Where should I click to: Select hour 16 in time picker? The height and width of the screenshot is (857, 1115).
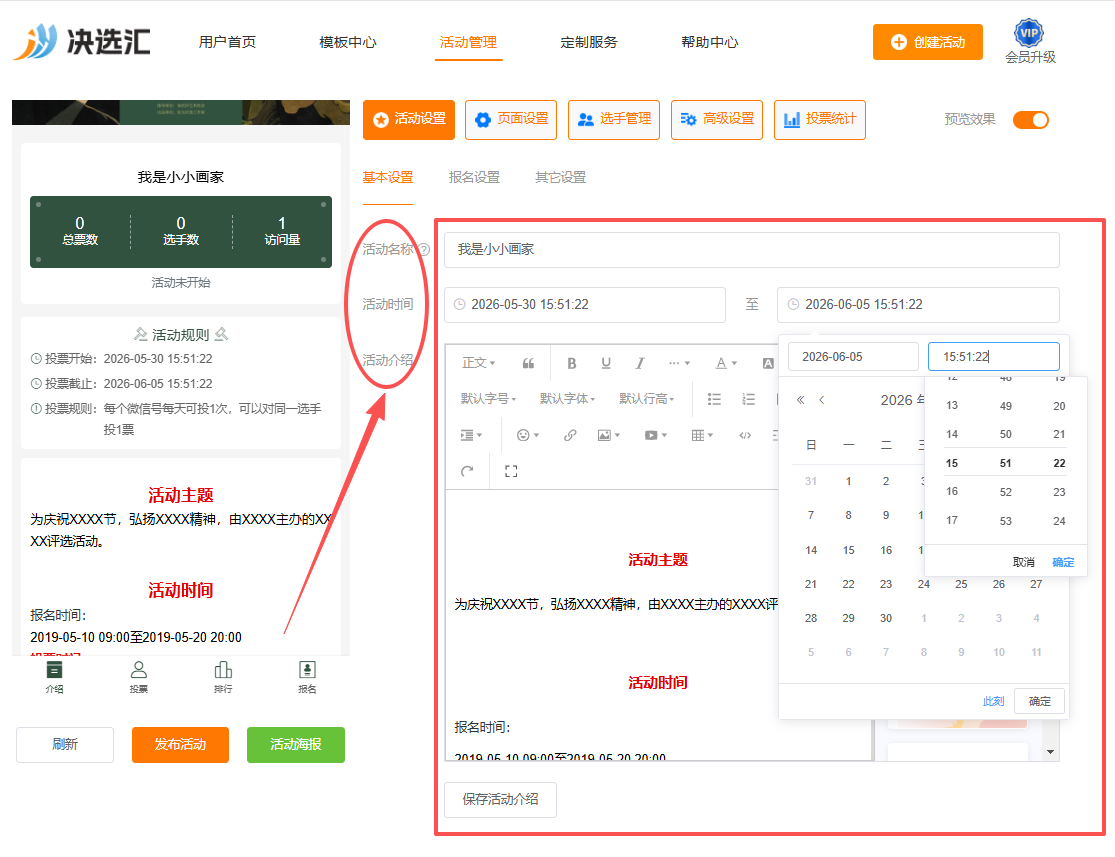pyautogui.click(x=952, y=491)
